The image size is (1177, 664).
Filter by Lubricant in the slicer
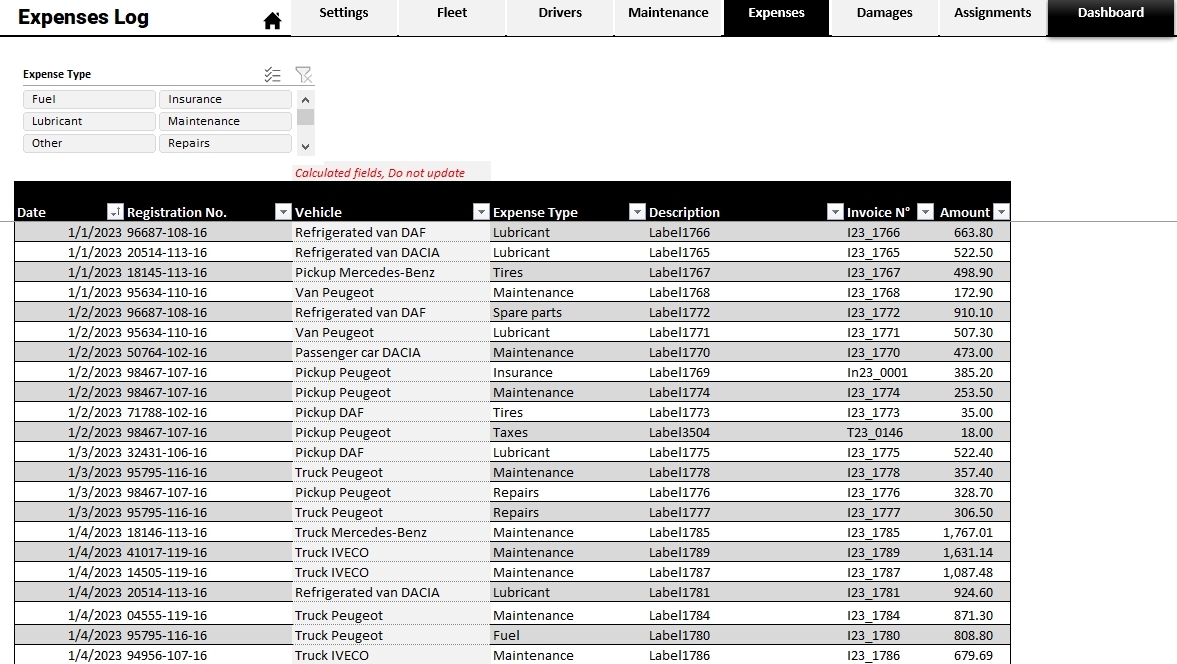pyautogui.click(x=89, y=121)
